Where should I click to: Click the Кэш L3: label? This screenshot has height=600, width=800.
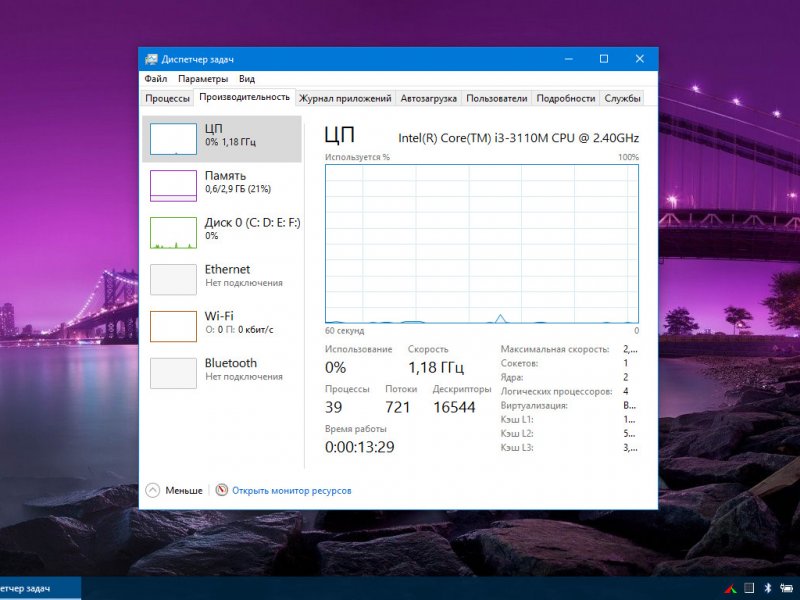pos(517,447)
